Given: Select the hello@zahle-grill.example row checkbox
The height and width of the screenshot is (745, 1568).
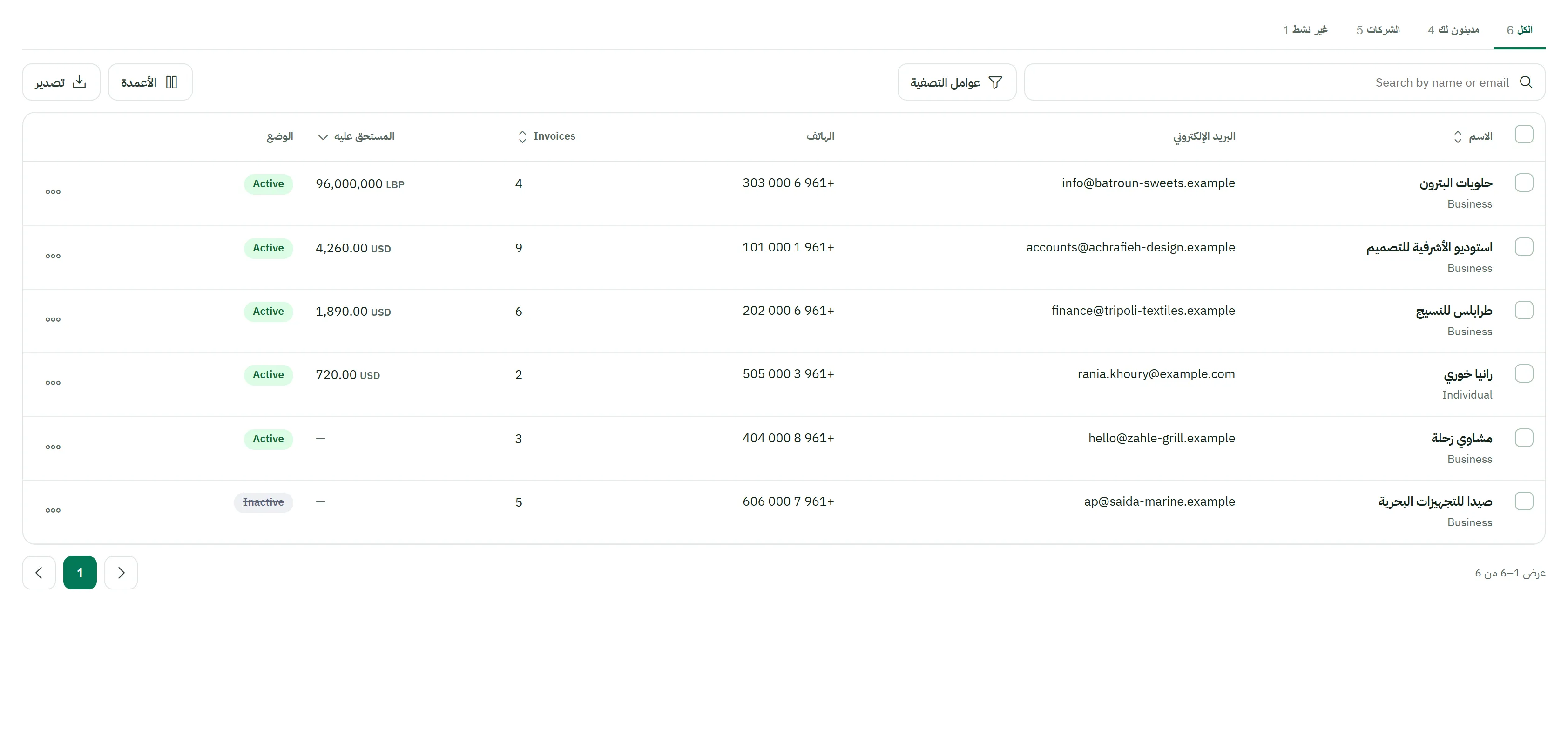Looking at the screenshot, I should point(1524,438).
